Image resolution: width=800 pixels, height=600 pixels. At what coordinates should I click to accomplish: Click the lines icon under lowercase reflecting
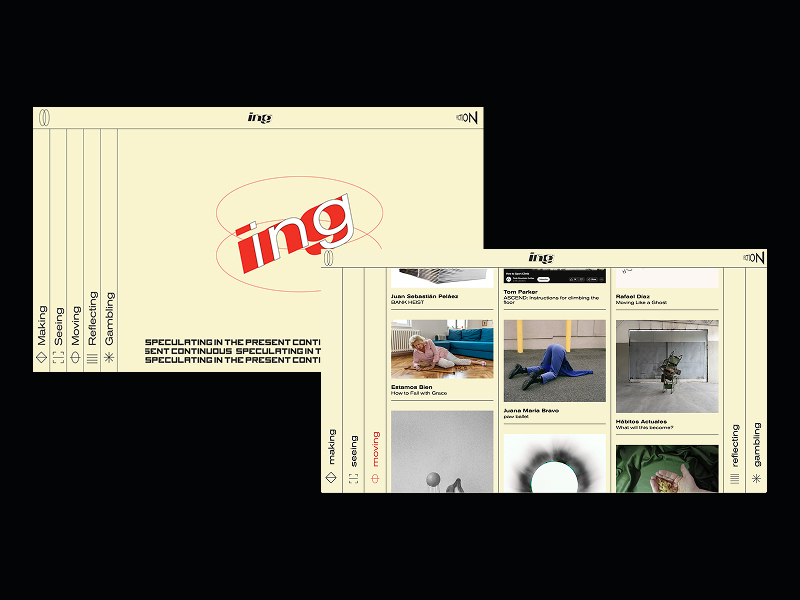[x=735, y=479]
